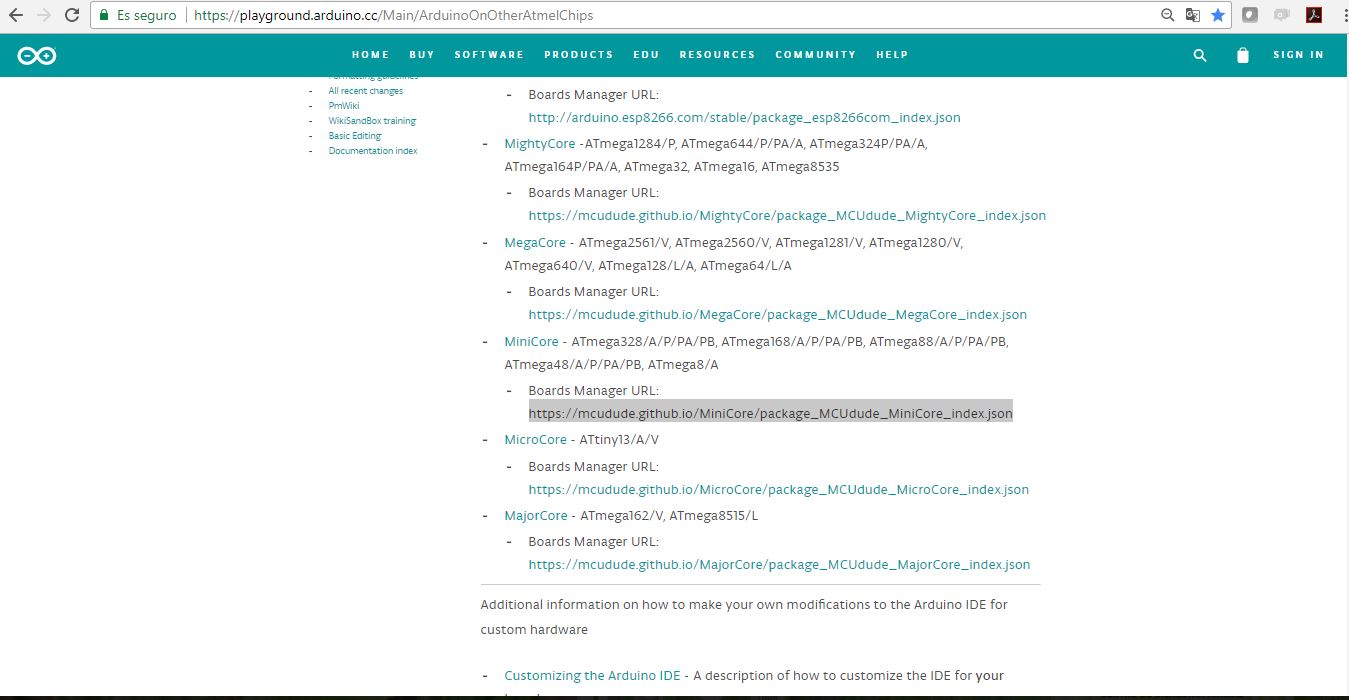
Task: Click the ATmega1284/P chip list text
Action: tap(716, 155)
